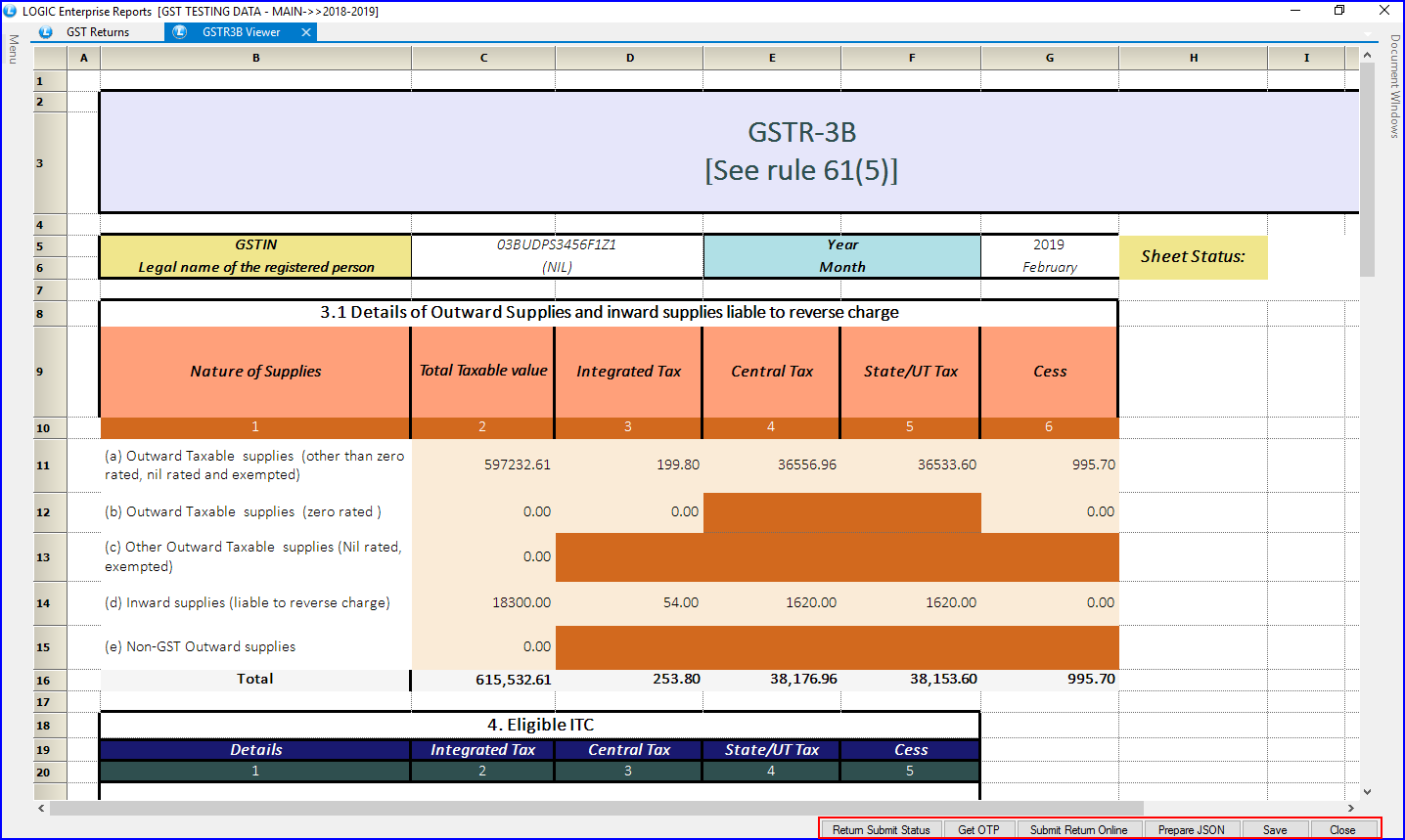1405x840 pixels.
Task: Save the GSTR-3B sheet
Action: coord(1275,829)
